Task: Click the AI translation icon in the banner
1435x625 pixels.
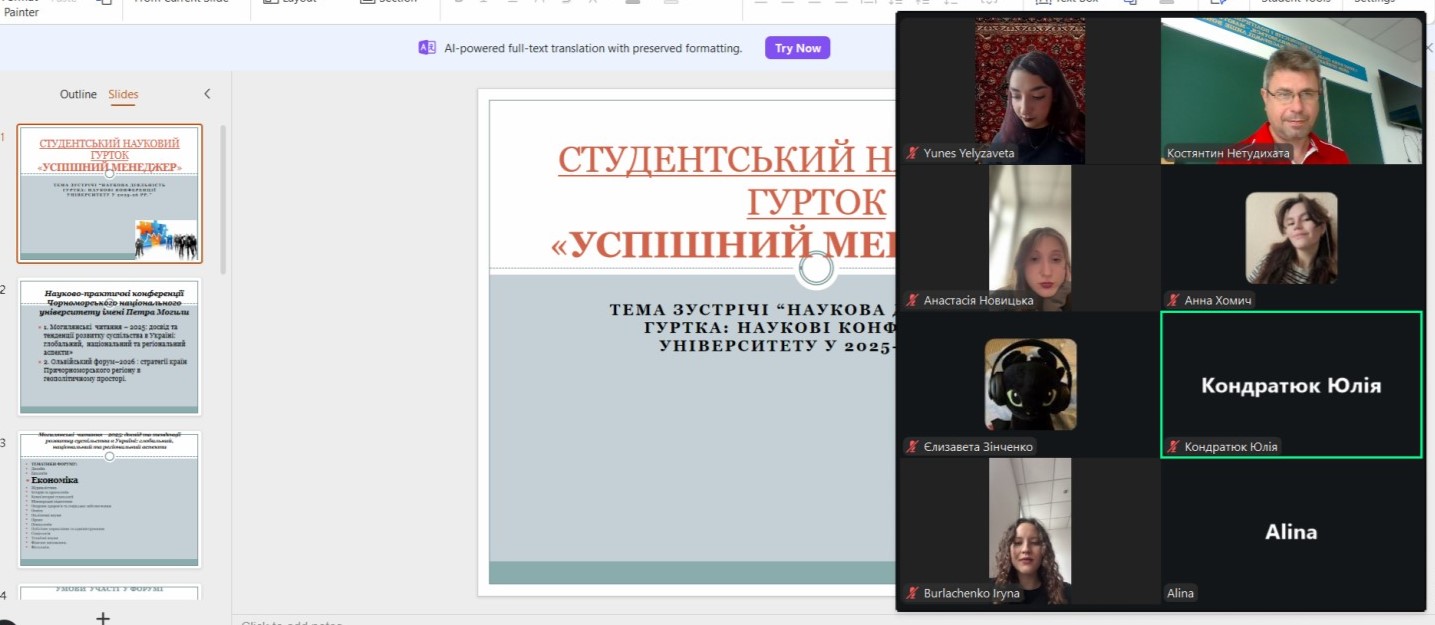Action: pyautogui.click(x=427, y=48)
